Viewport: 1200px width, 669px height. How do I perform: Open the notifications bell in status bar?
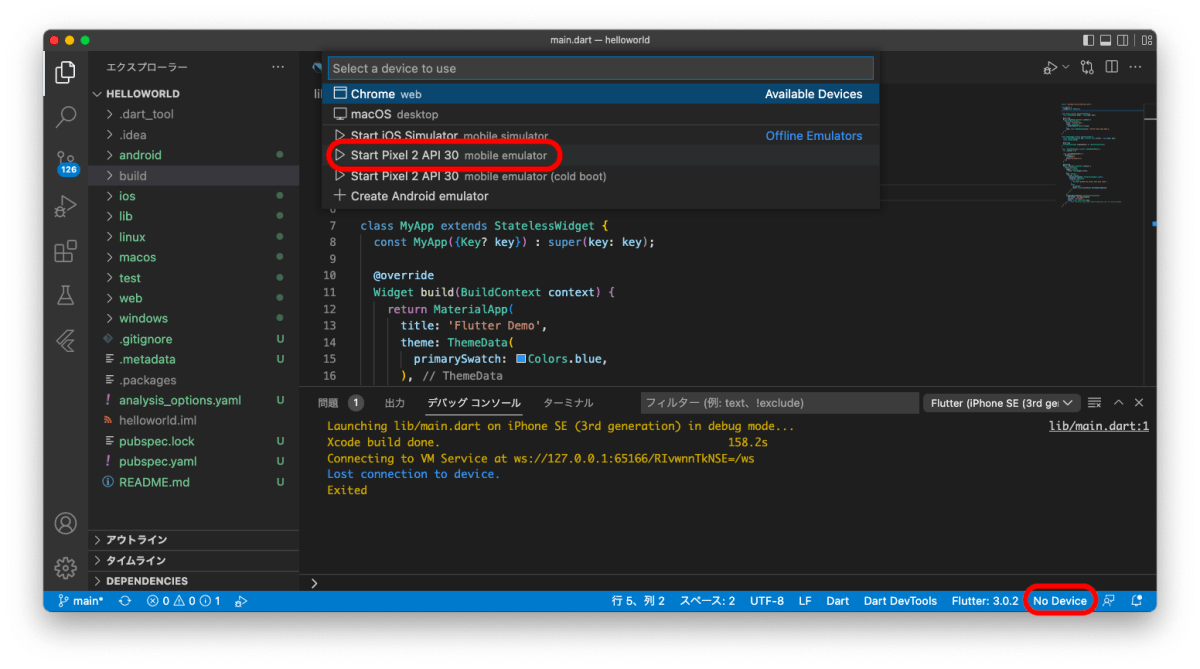pos(1137,601)
